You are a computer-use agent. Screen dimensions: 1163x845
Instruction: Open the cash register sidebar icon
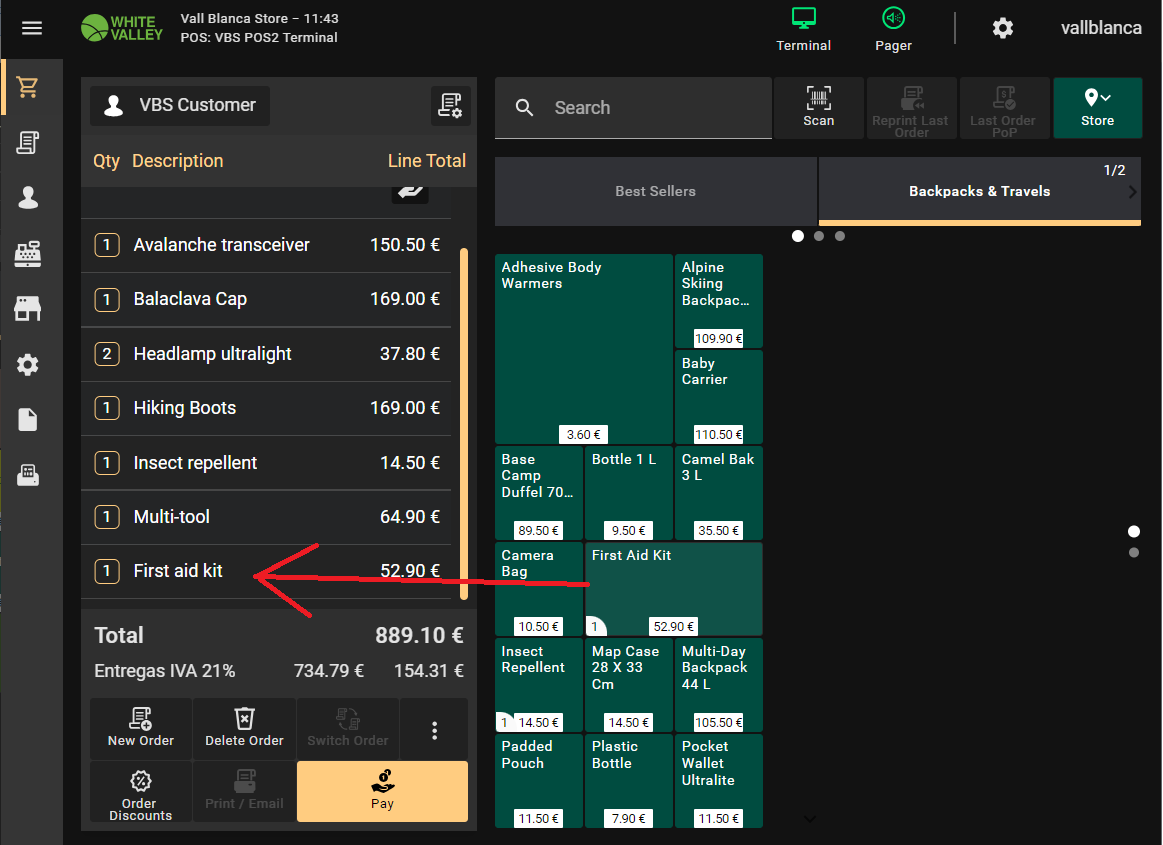click(28, 254)
